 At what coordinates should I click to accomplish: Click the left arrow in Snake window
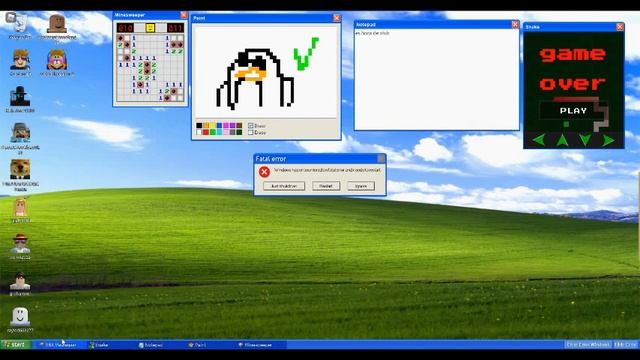(x=539, y=140)
